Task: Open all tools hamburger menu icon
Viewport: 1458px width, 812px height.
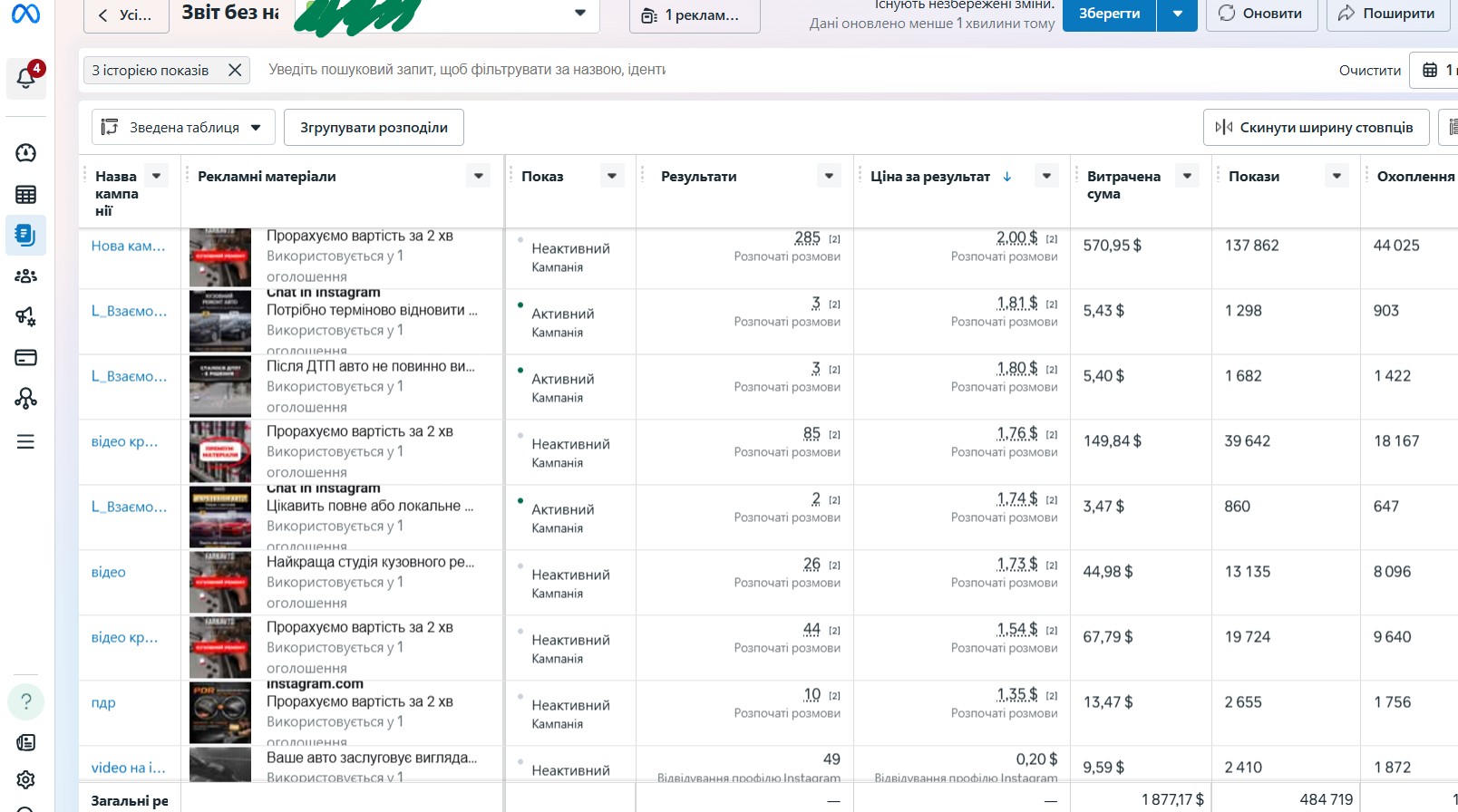Action: [x=26, y=441]
